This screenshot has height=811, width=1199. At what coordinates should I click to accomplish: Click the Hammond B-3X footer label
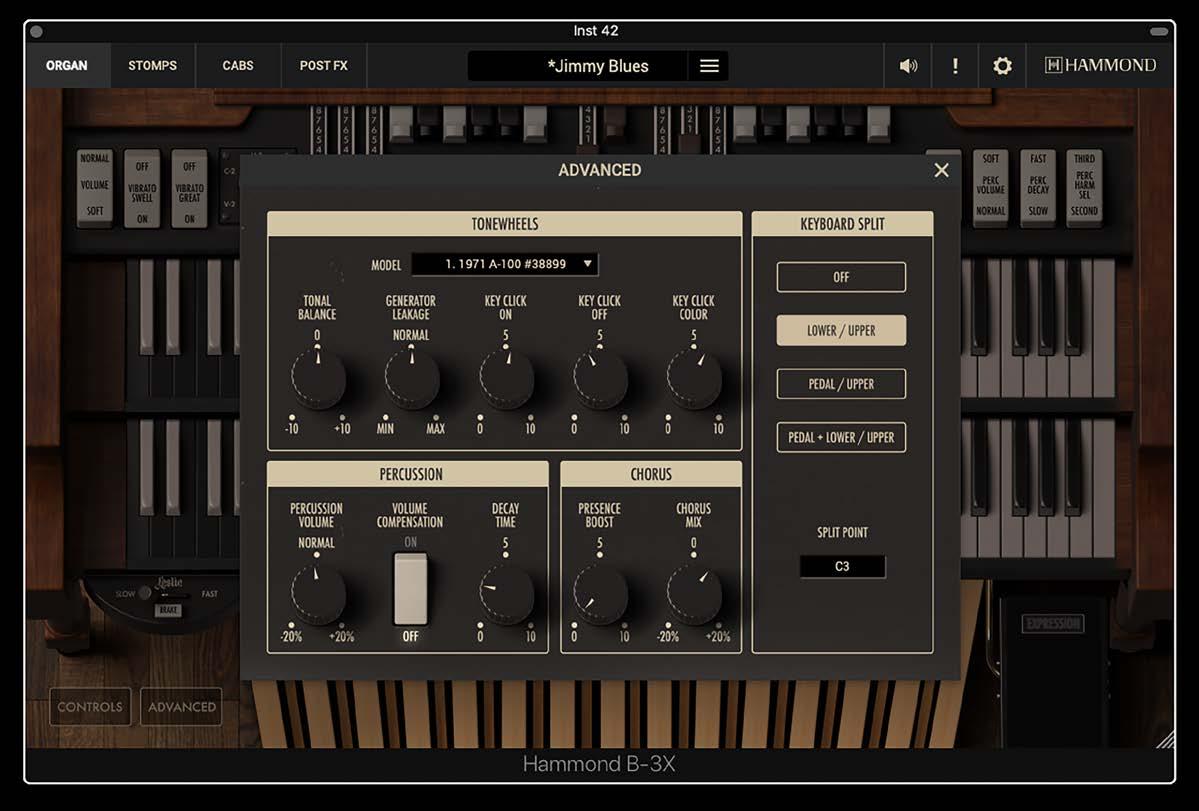click(599, 764)
